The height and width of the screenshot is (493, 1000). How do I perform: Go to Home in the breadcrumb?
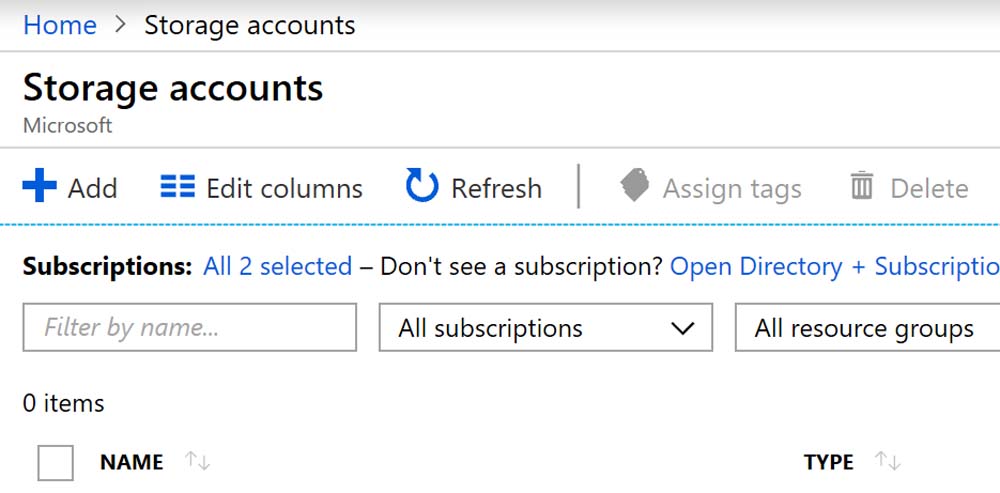point(60,25)
